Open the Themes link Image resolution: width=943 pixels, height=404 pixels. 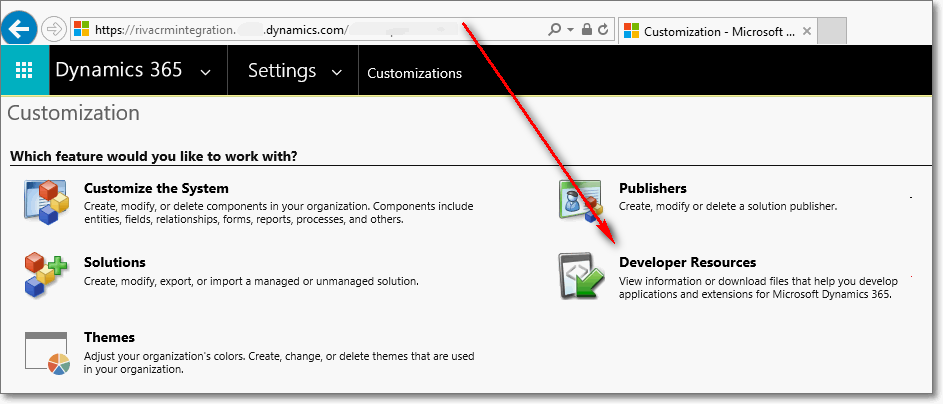(109, 337)
